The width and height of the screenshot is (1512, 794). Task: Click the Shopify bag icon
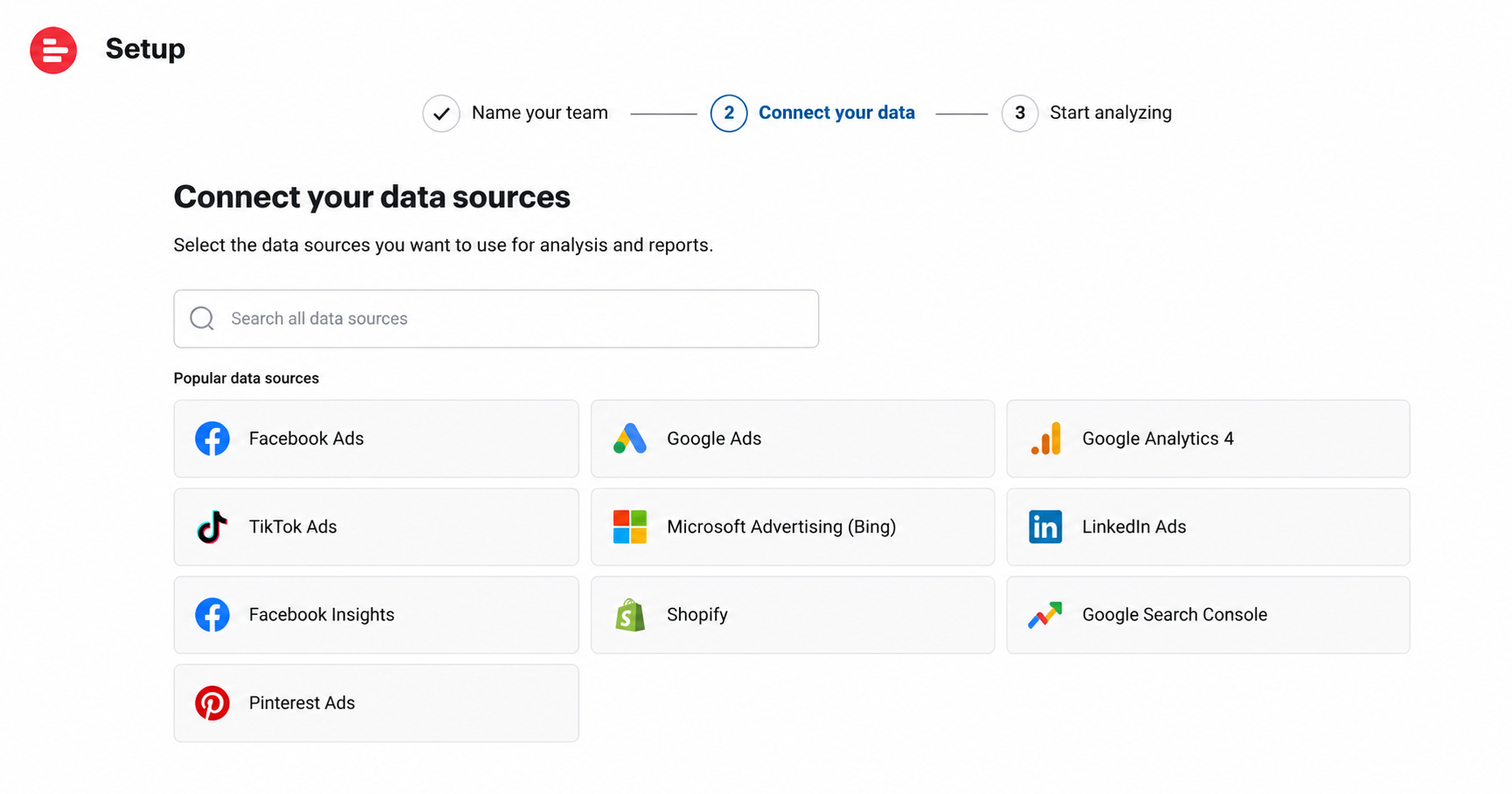pos(630,615)
